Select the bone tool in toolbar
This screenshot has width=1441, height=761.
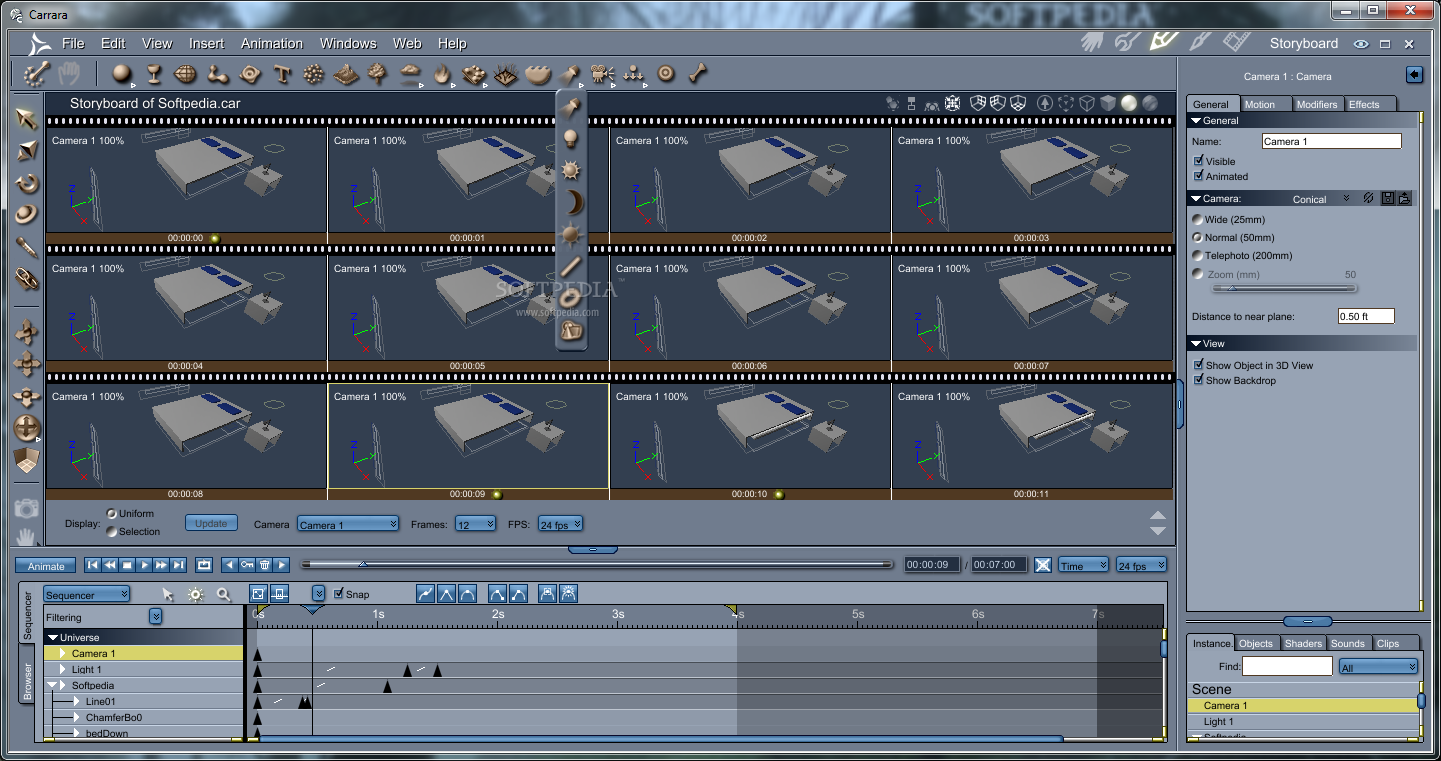(698, 73)
